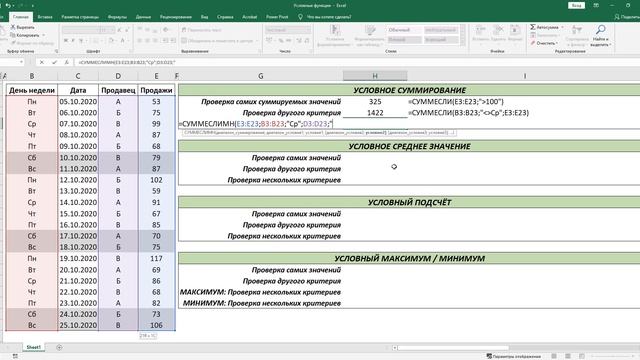Open the number format combo box
Viewport: 640px width, 360px height.
click(288, 30)
